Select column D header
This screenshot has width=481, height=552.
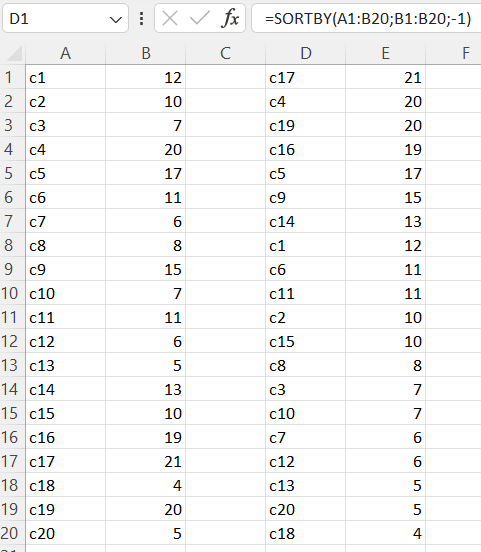(x=306, y=54)
